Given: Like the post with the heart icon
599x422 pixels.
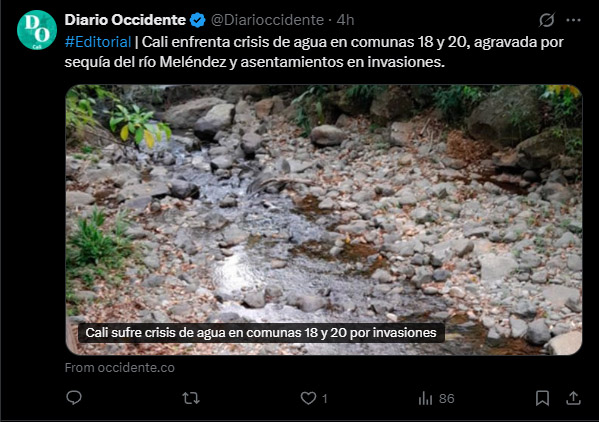Looking at the screenshot, I should (x=308, y=398).
